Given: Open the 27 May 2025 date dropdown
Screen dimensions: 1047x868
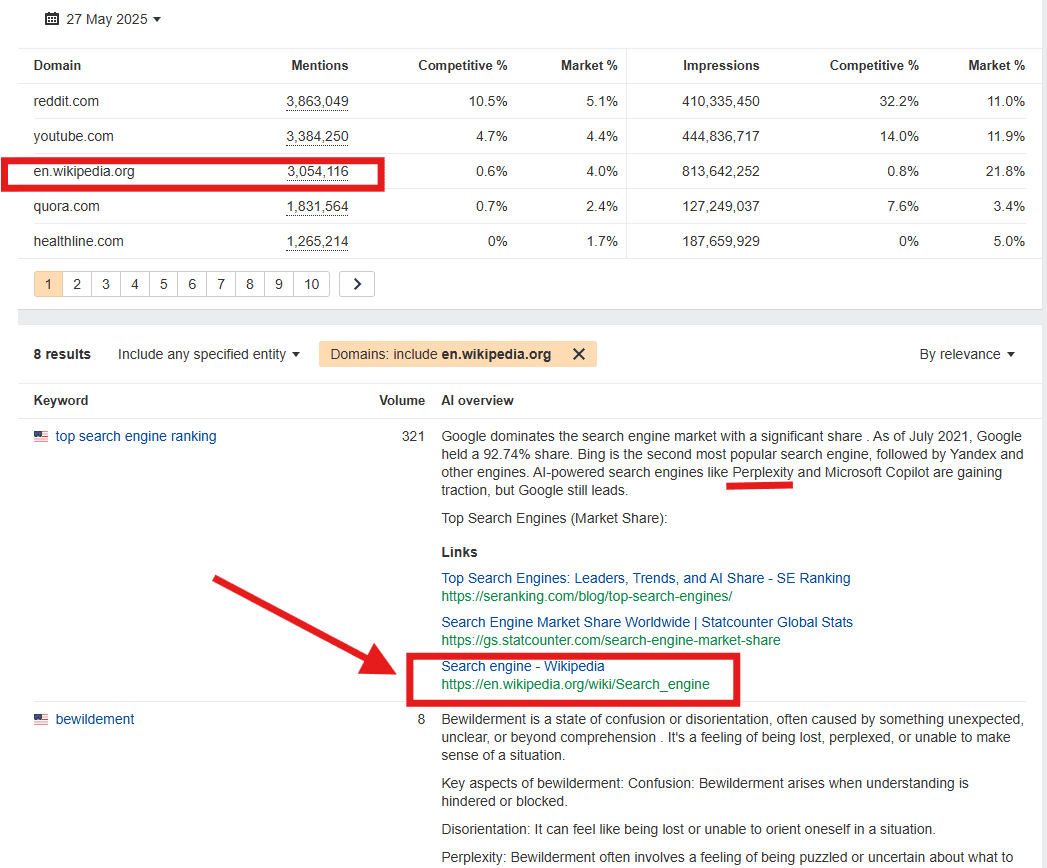Looking at the screenshot, I should tap(103, 19).
